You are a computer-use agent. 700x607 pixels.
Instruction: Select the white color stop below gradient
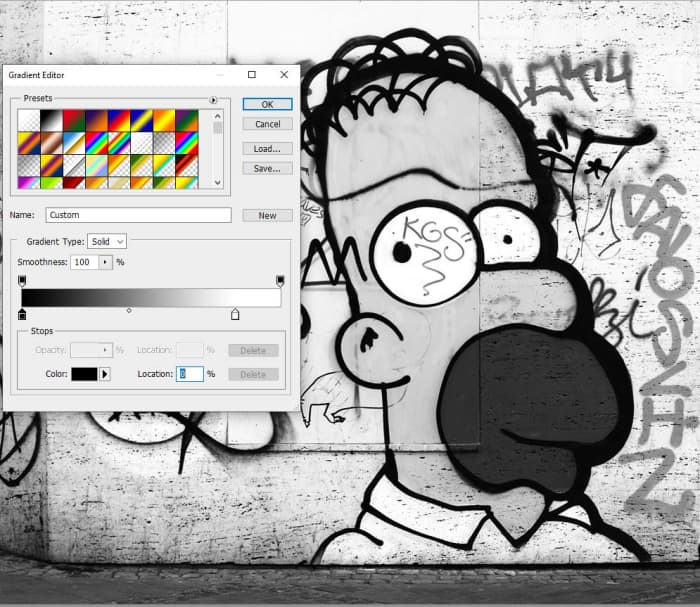(235, 314)
